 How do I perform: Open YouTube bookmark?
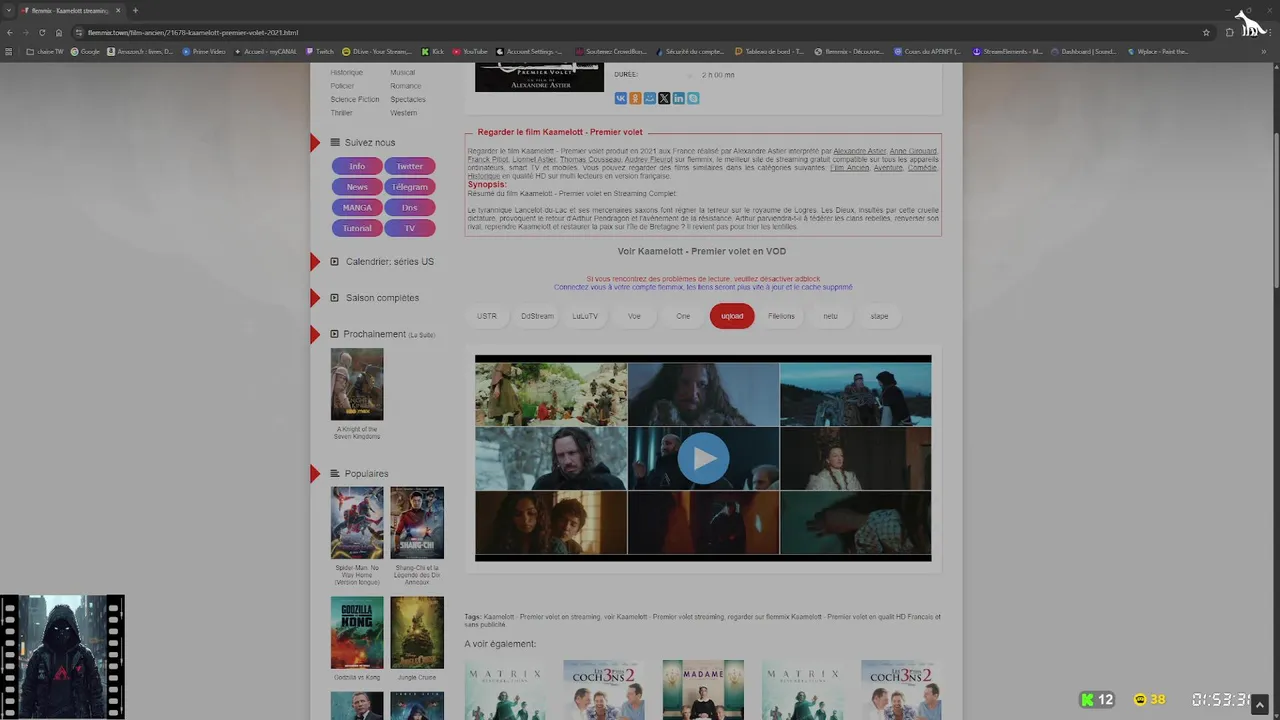pyautogui.click(x=470, y=51)
